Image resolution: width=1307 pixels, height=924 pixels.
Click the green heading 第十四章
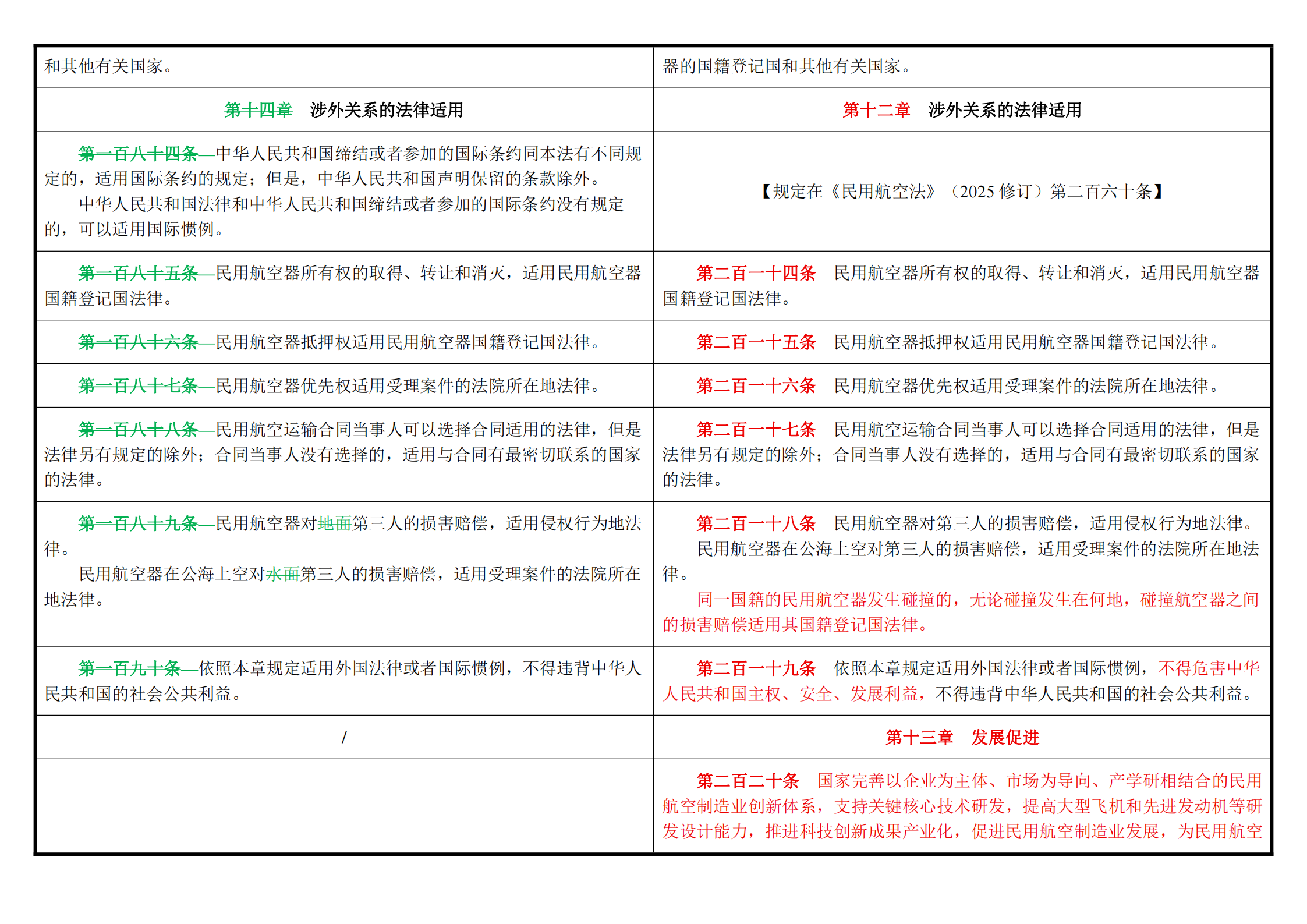[x=258, y=110]
